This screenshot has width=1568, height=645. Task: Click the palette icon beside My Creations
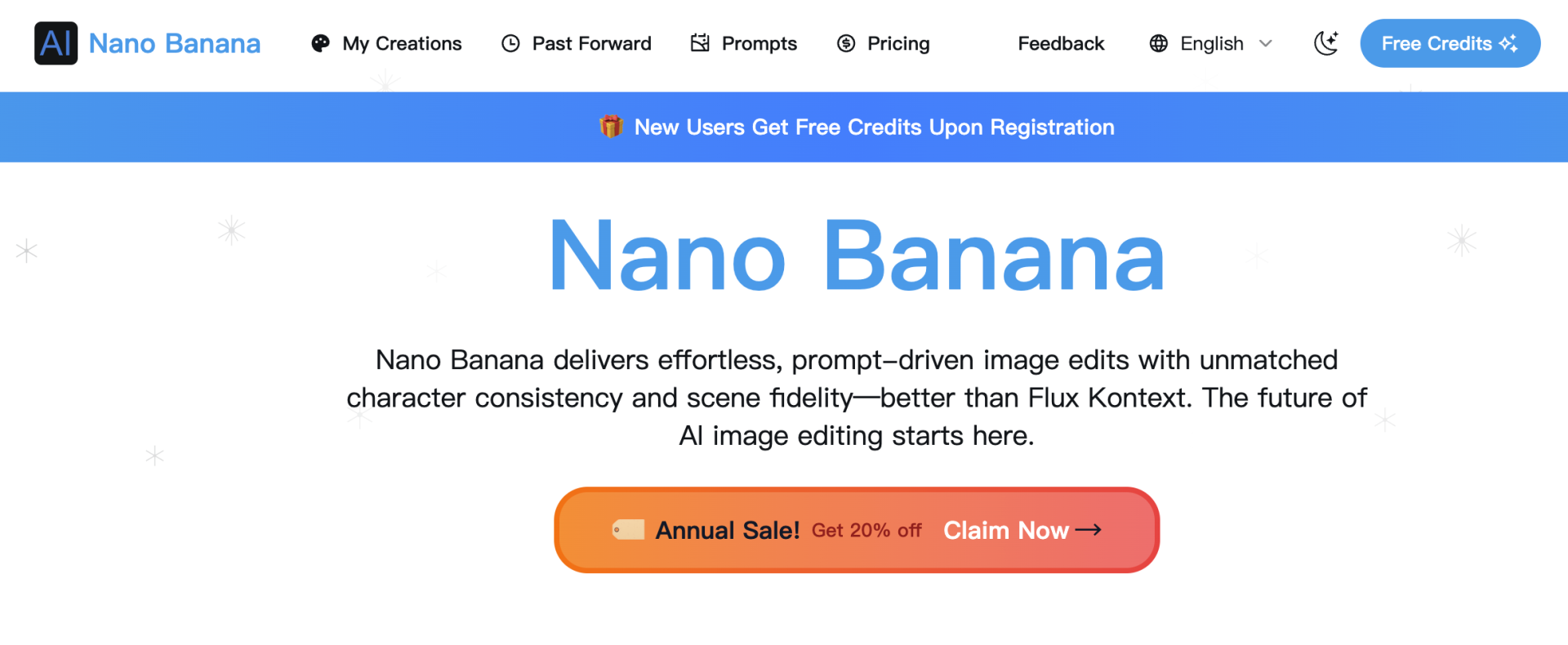[320, 43]
